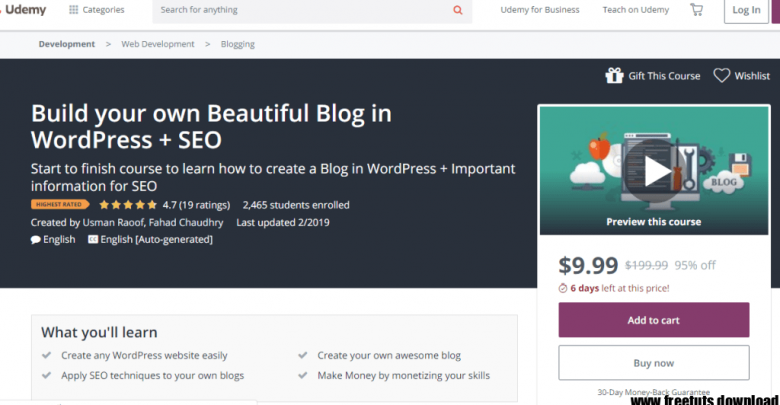Click the Log In button
Viewport: 780px width, 405px height.
(746, 10)
